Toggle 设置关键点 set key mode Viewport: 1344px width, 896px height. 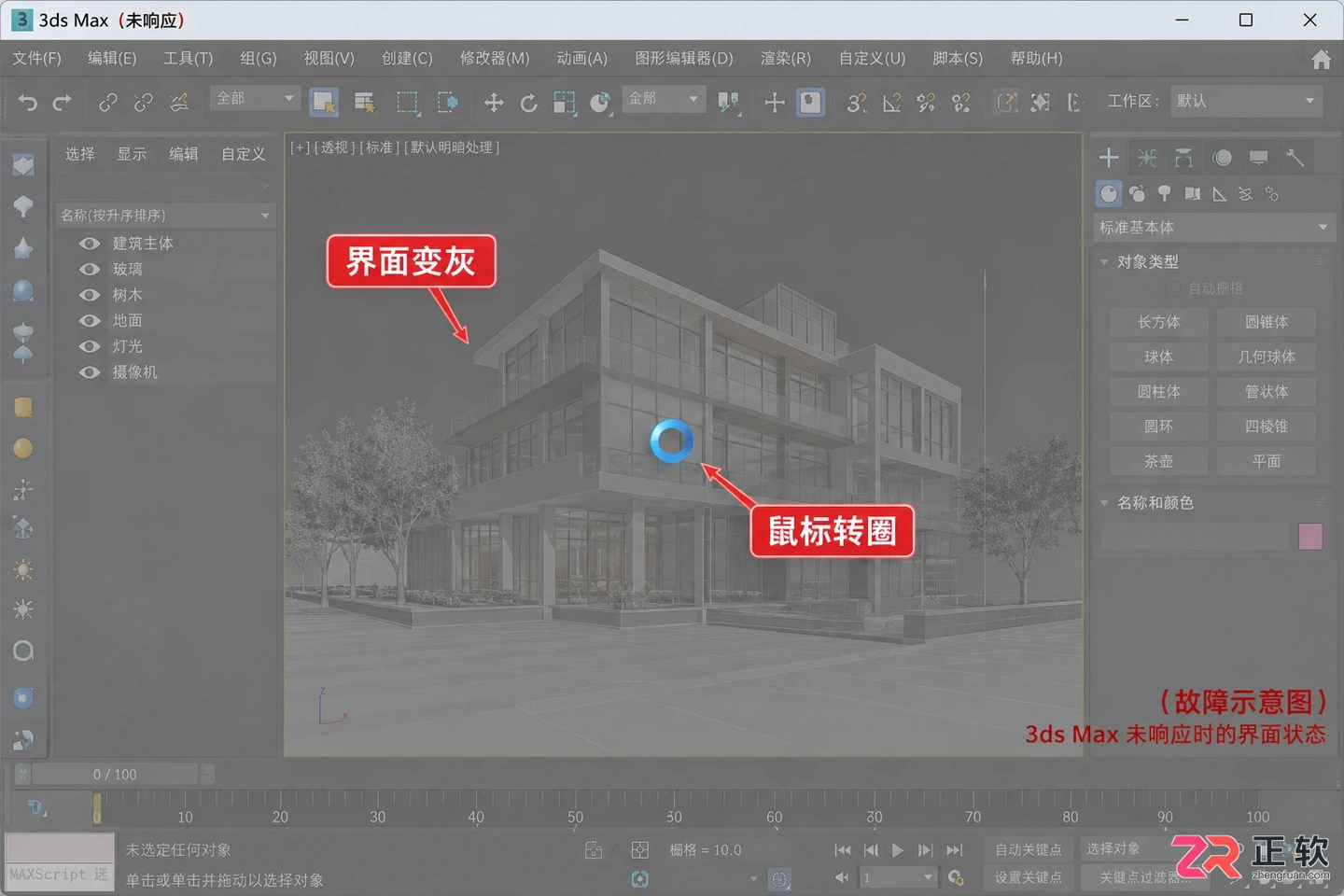(x=1028, y=877)
